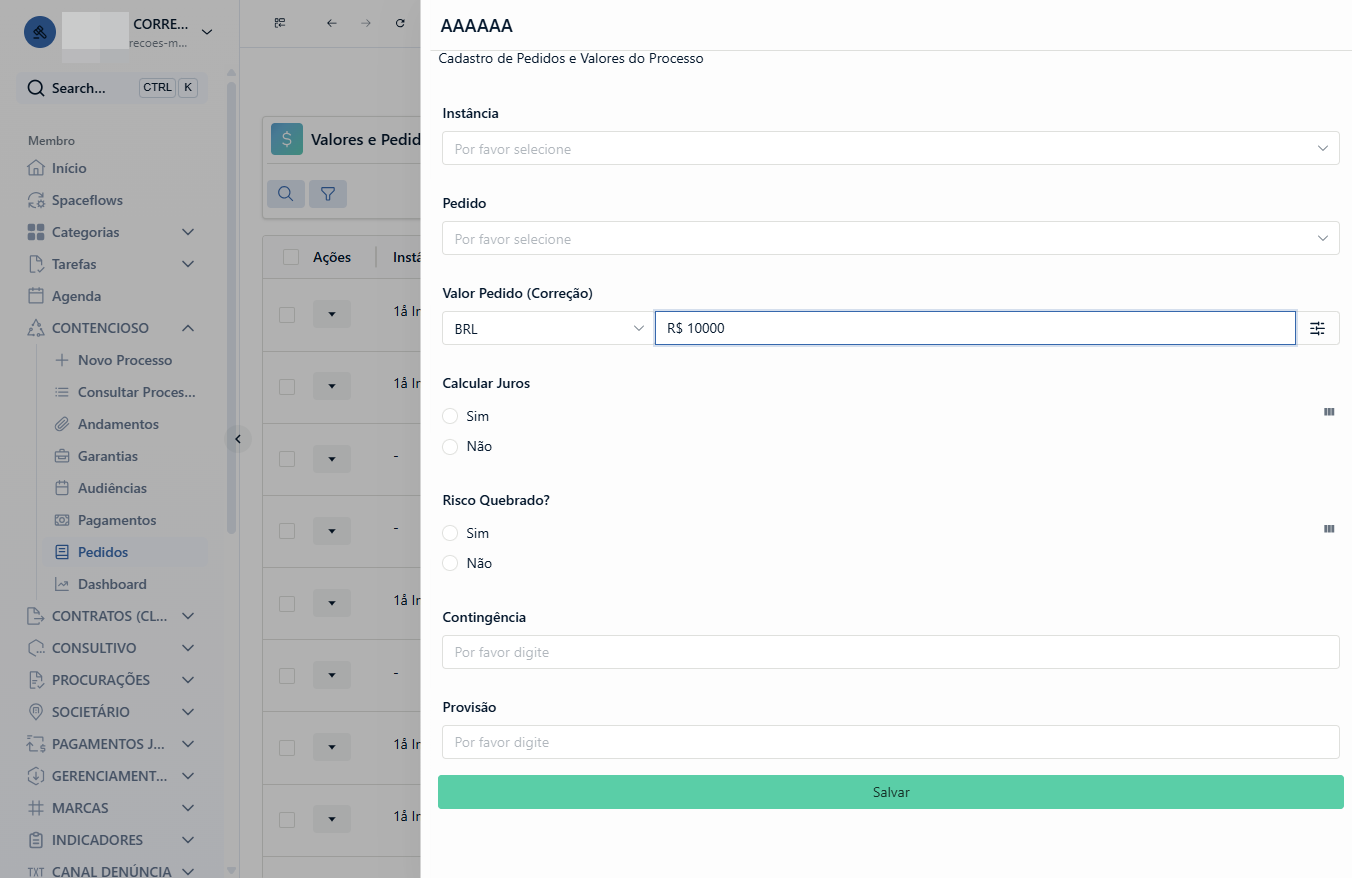Open the workspace switcher at top left
The image size is (1352, 878).
click(120, 31)
